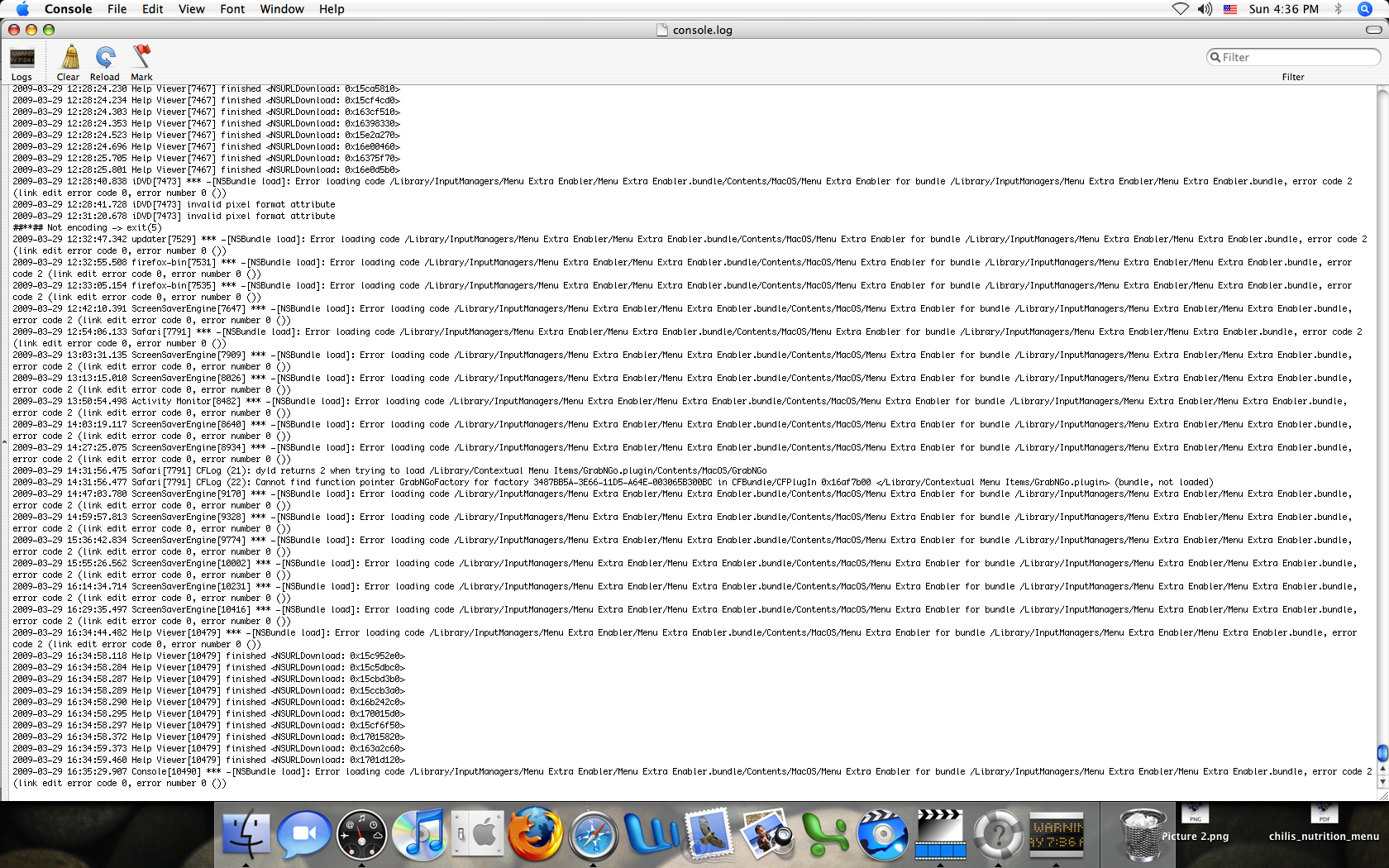
Task: Switch to Safari in the Dock
Action: pos(593,833)
